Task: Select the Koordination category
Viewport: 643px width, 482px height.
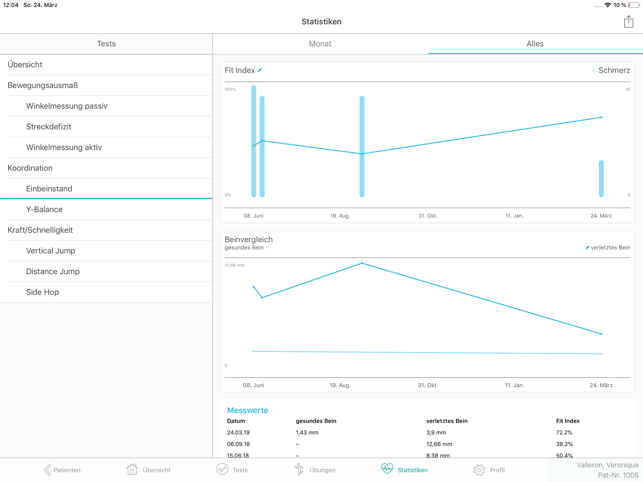Action: click(x=106, y=168)
